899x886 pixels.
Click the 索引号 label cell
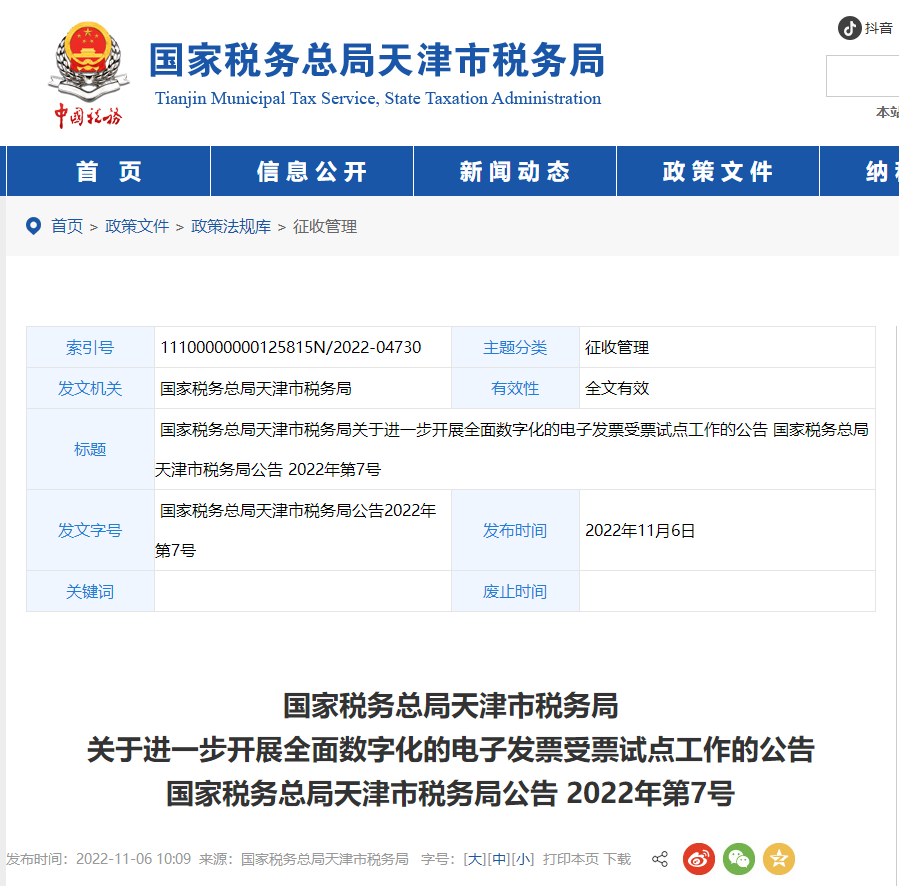(x=90, y=348)
